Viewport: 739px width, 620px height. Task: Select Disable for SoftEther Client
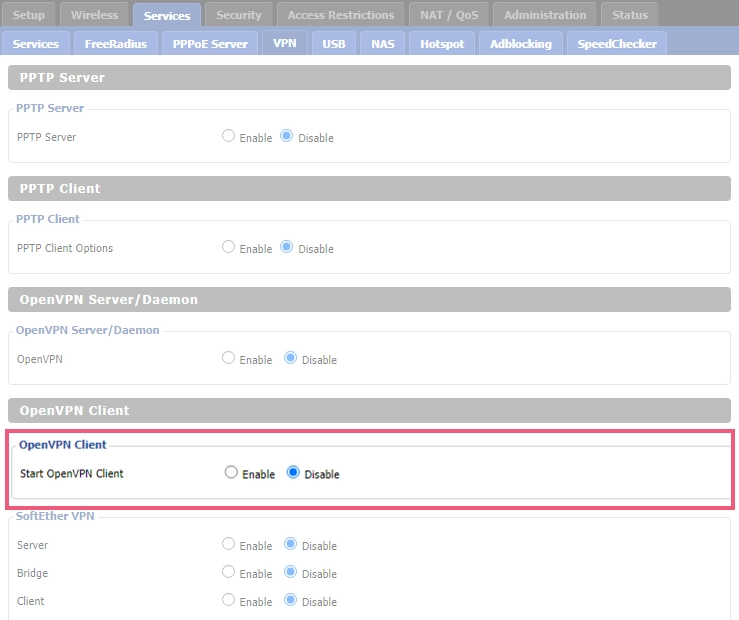pos(290,599)
